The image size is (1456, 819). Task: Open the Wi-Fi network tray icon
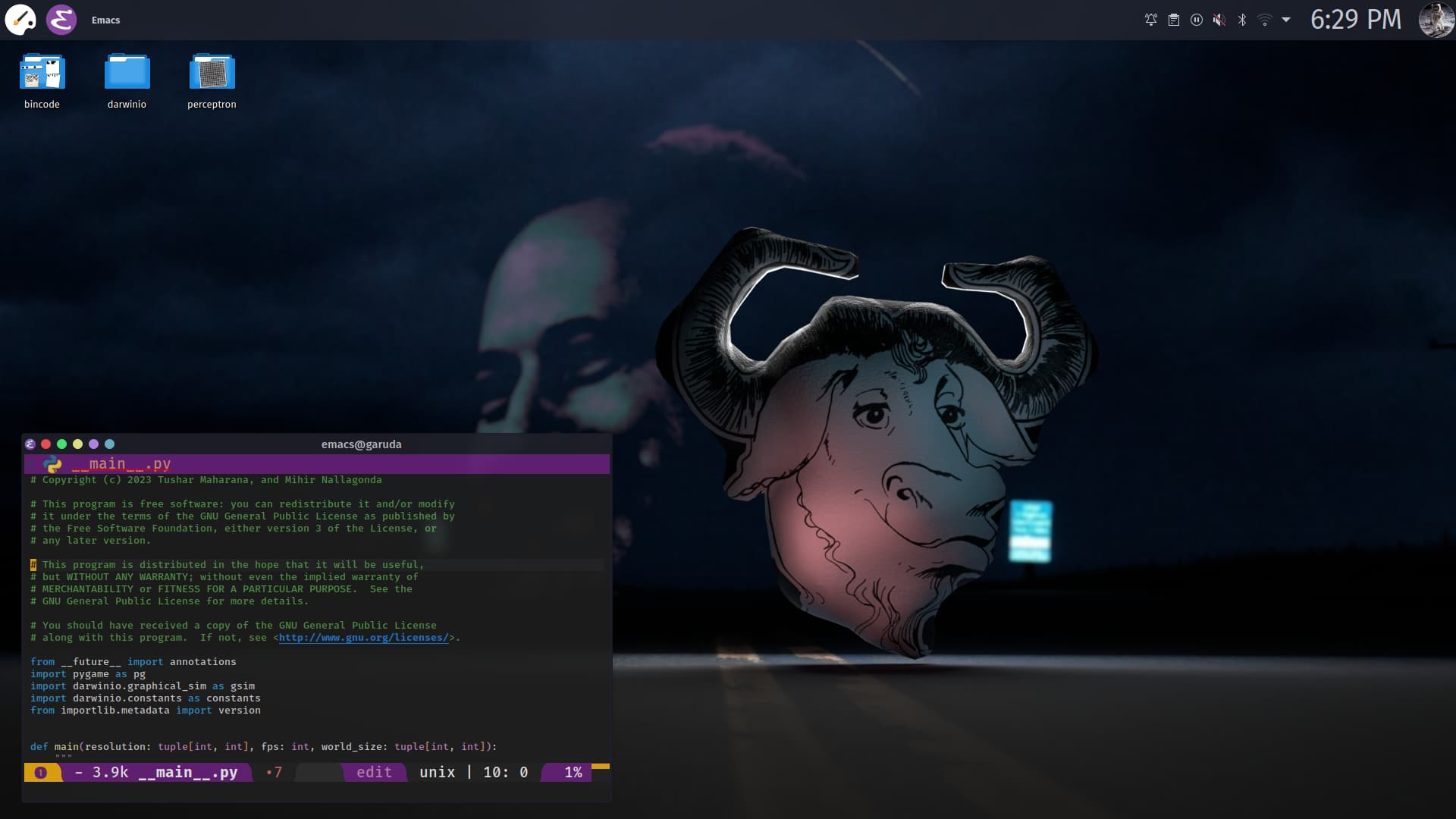[x=1265, y=20]
